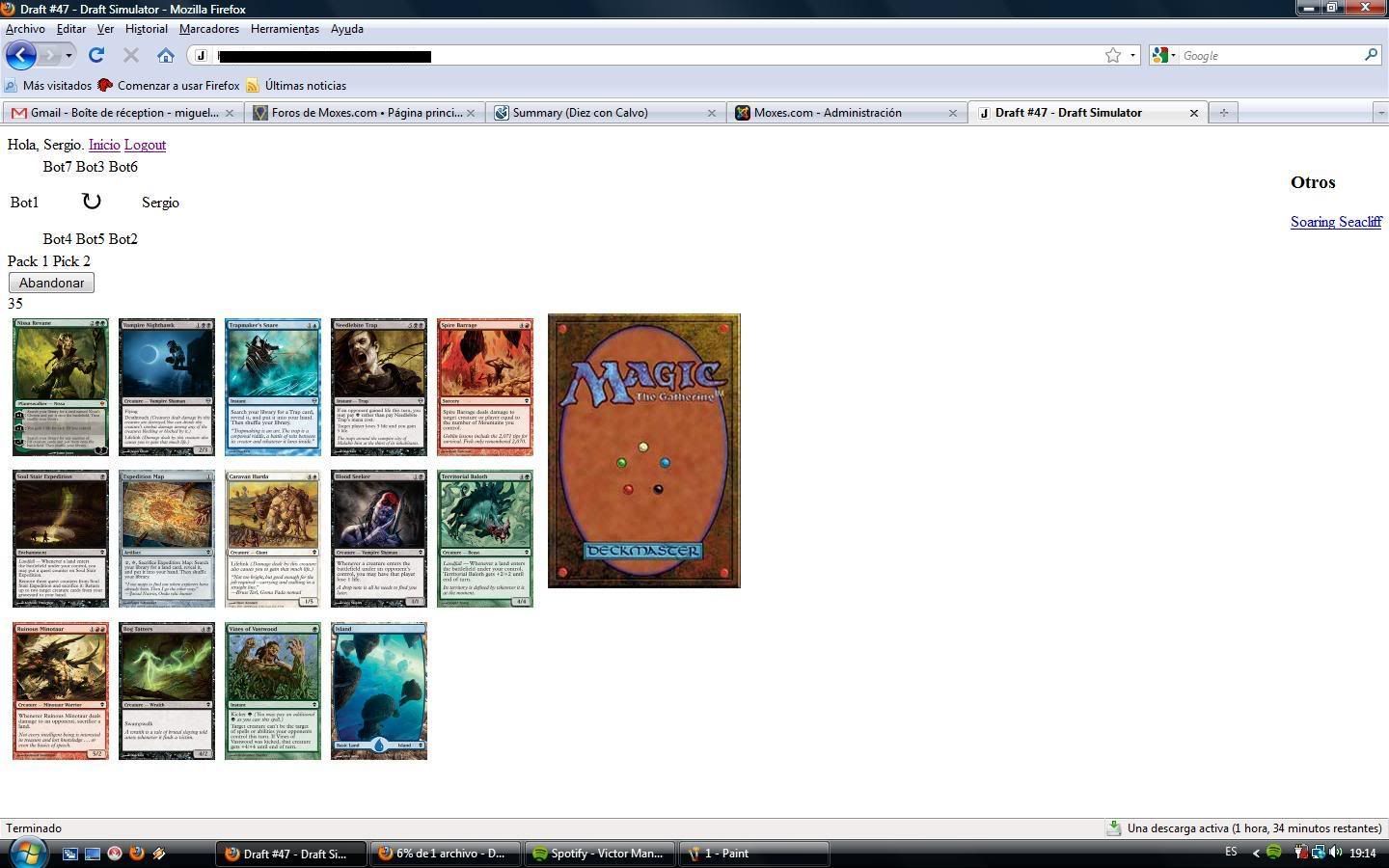Click the large Magic card back image
Screen dimensions: 1389x868
[x=644, y=450]
